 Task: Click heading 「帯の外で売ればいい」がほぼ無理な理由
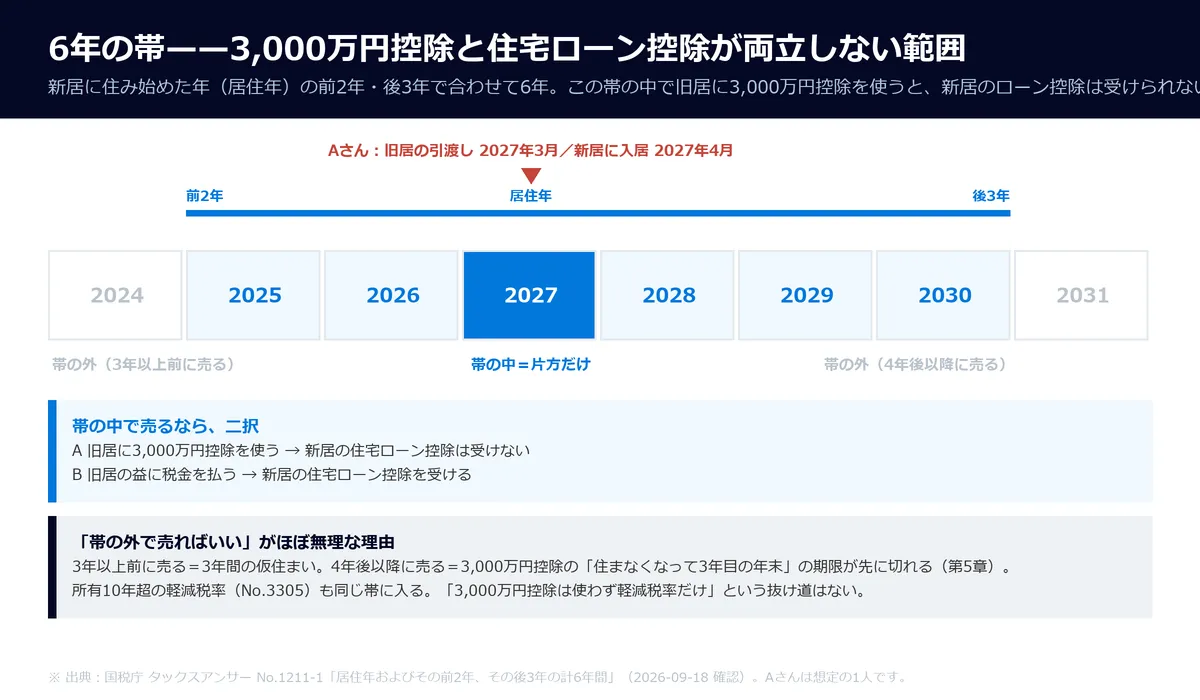pyautogui.click(x=234, y=542)
